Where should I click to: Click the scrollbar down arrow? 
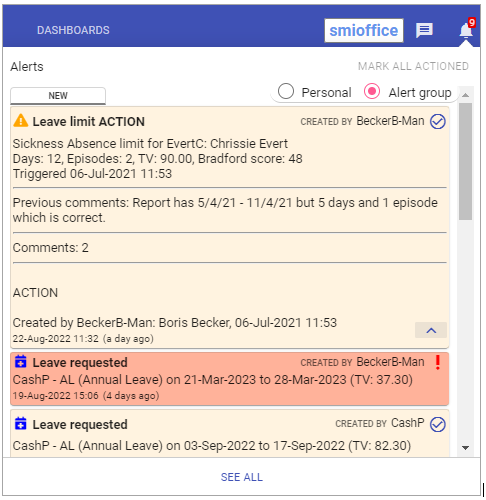[x=466, y=448]
